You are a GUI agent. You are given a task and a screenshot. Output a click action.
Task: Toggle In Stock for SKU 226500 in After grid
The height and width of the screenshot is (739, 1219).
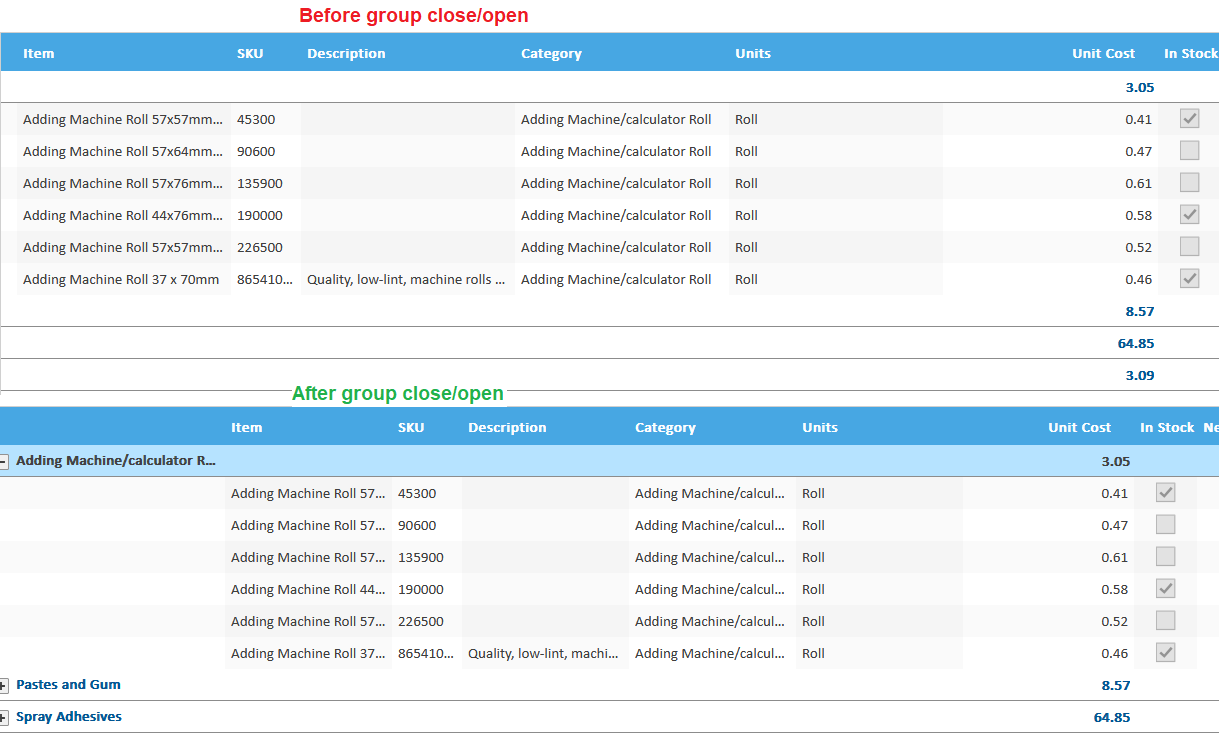click(1165, 621)
